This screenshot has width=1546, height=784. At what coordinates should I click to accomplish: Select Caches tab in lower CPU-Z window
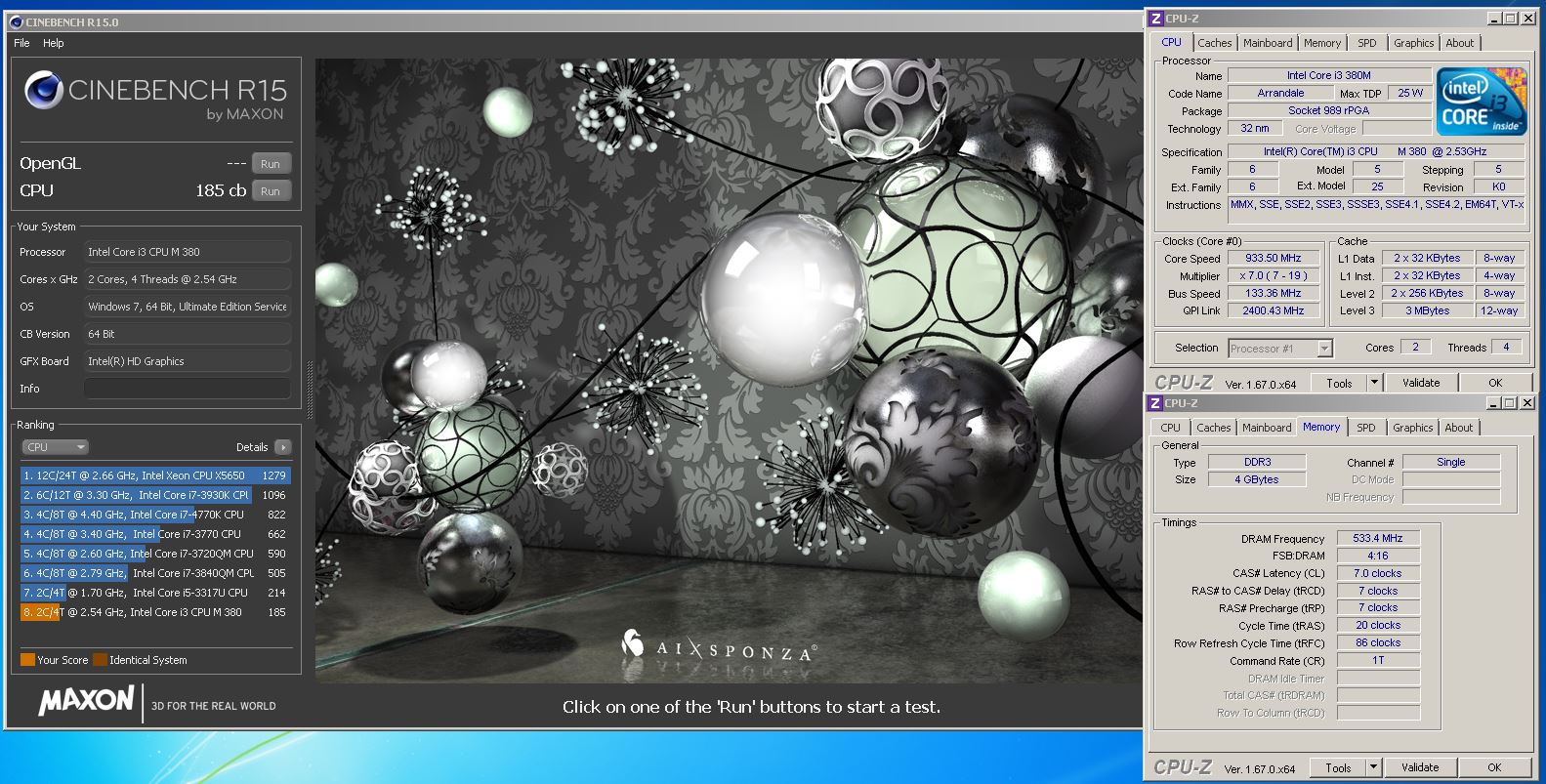pyautogui.click(x=1213, y=428)
